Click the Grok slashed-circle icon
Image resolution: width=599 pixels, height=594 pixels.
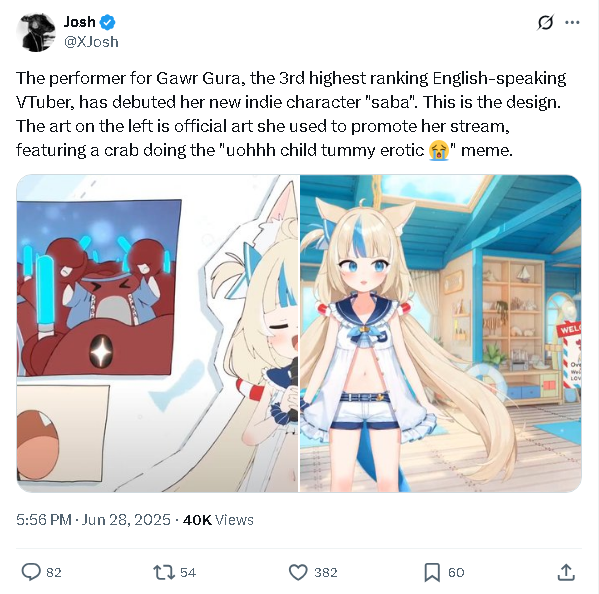[x=545, y=23]
